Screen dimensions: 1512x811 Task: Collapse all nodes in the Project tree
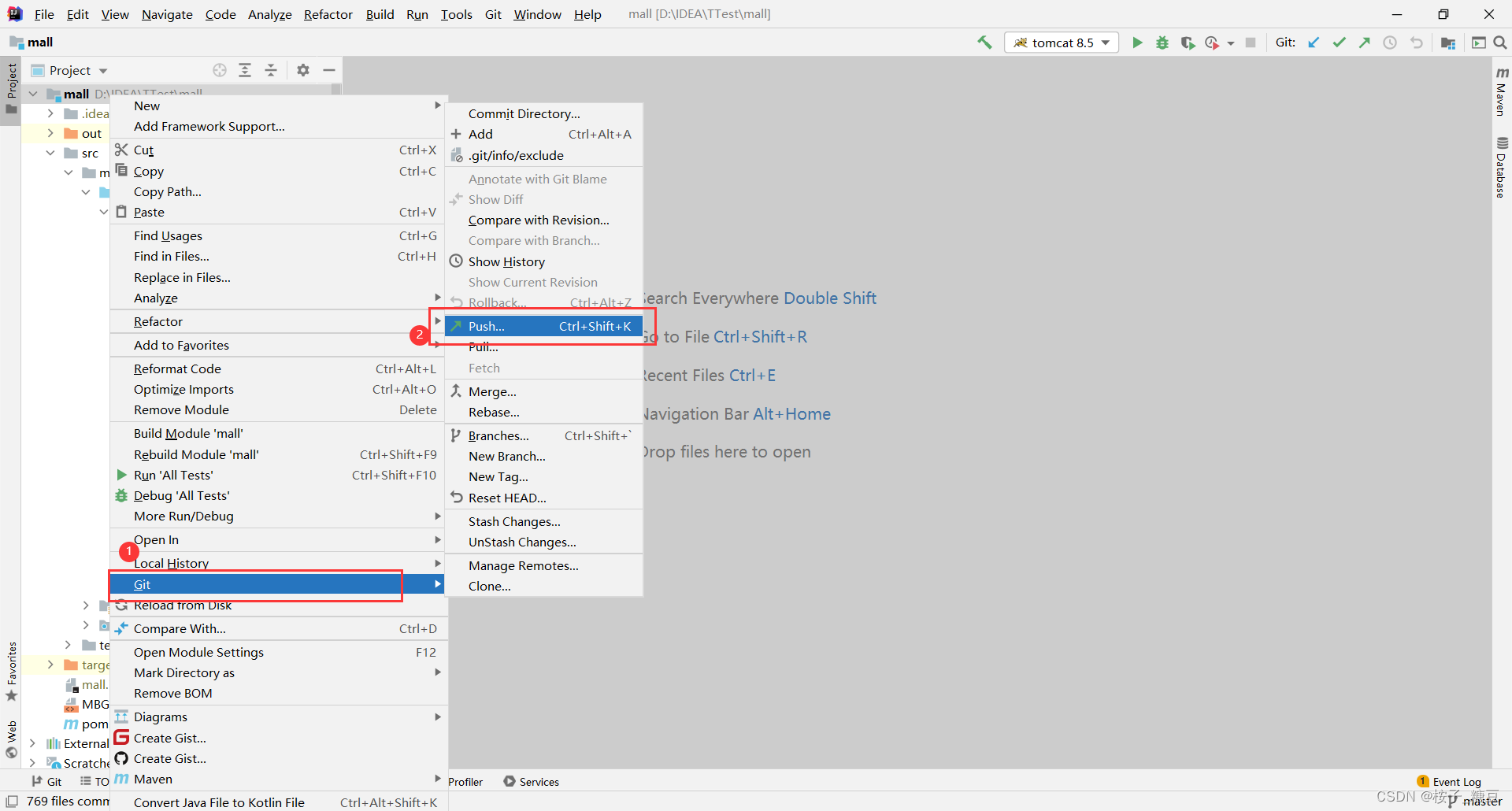[x=271, y=70]
